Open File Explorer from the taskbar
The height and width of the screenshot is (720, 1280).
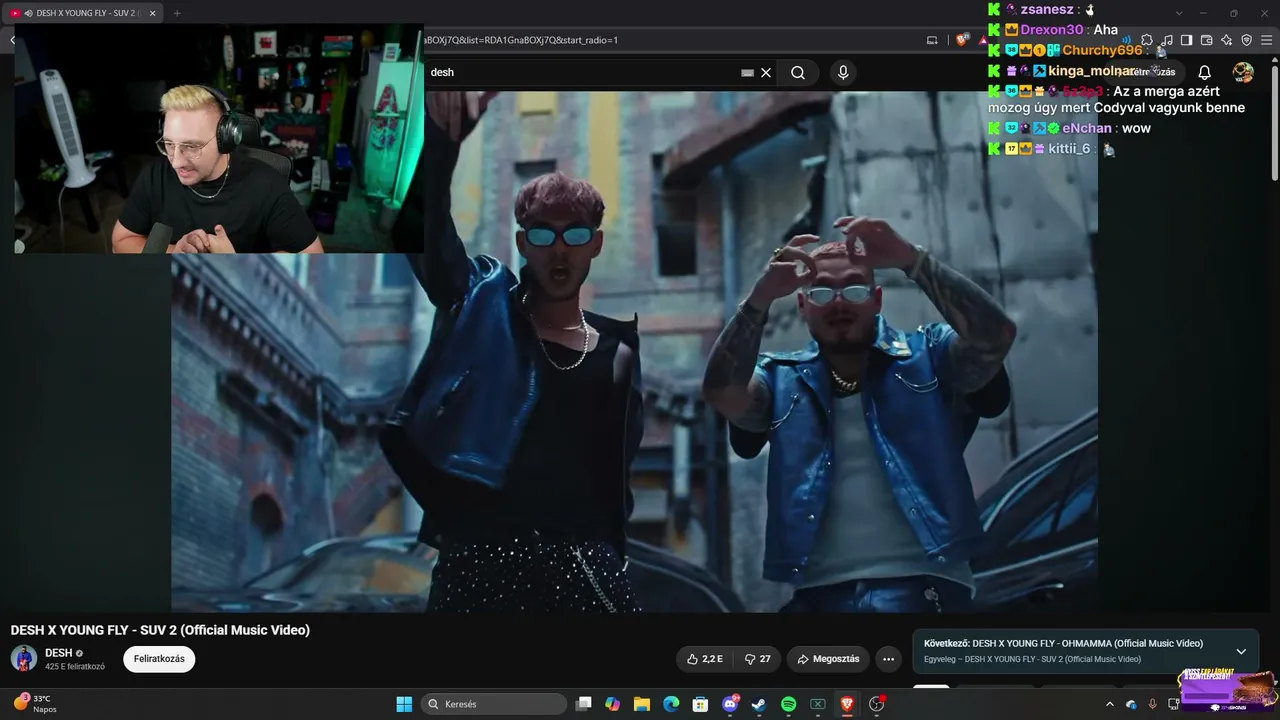coord(642,704)
